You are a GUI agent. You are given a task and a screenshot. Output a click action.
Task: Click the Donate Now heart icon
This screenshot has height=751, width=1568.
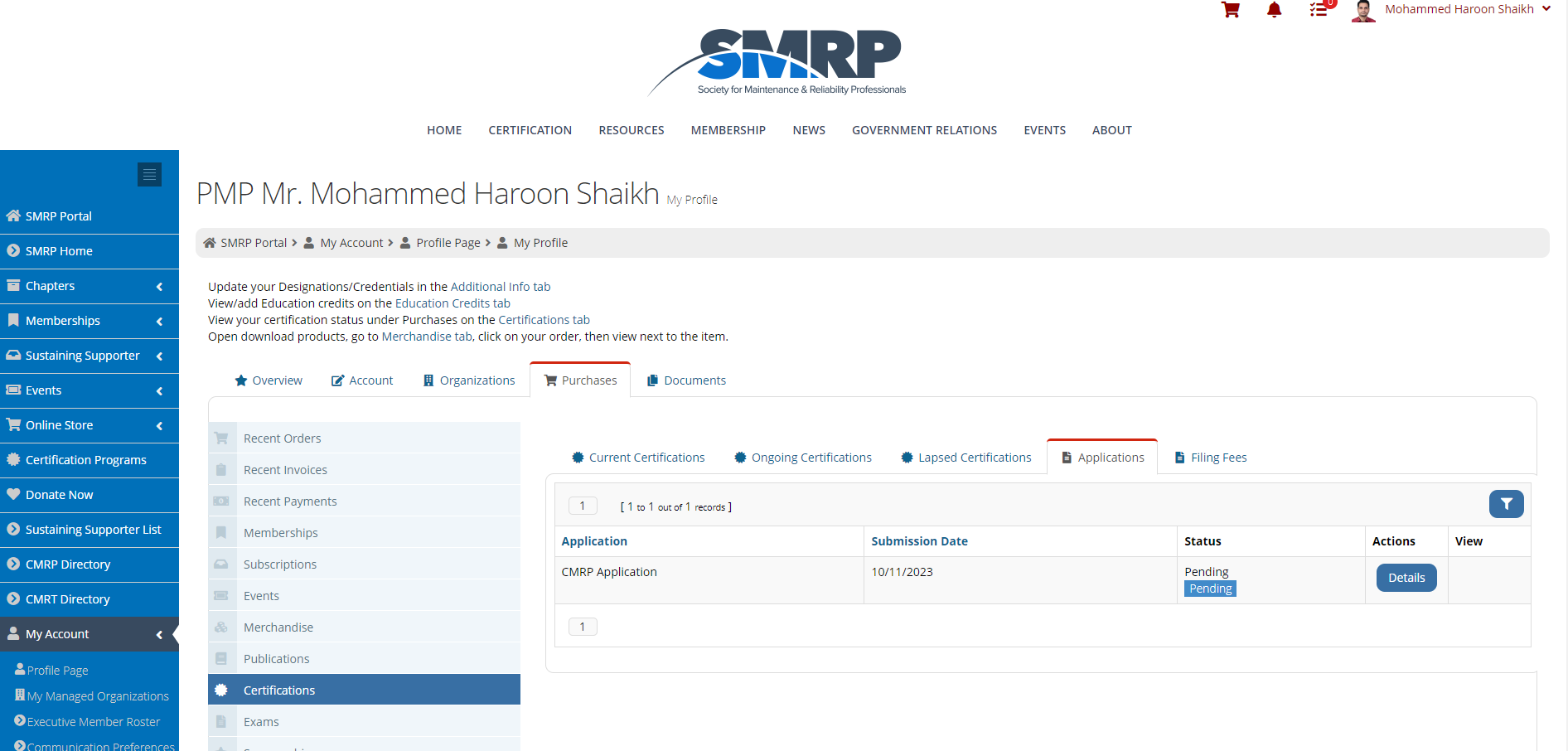(x=13, y=495)
